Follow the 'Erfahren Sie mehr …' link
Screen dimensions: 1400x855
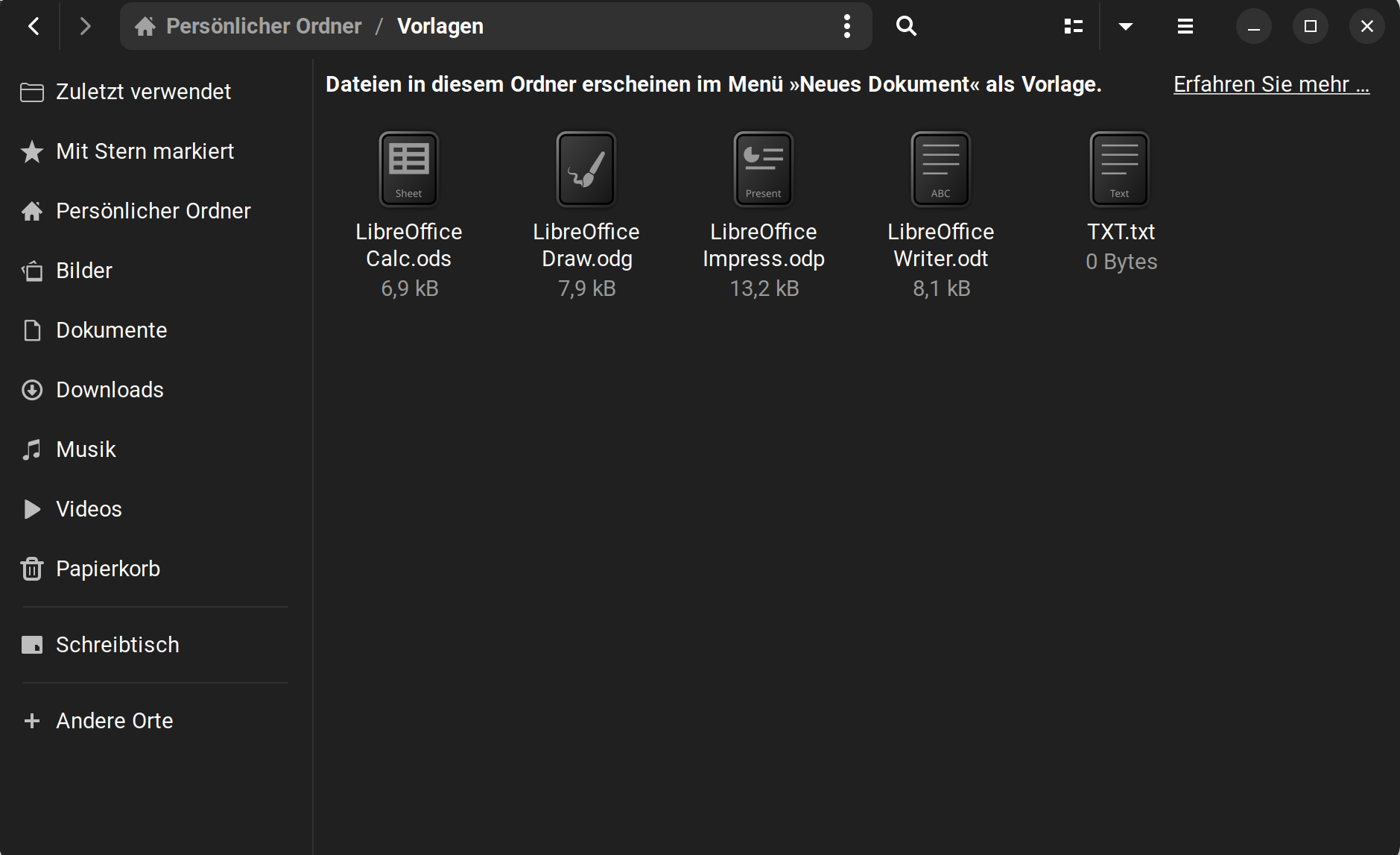point(1271,84)
